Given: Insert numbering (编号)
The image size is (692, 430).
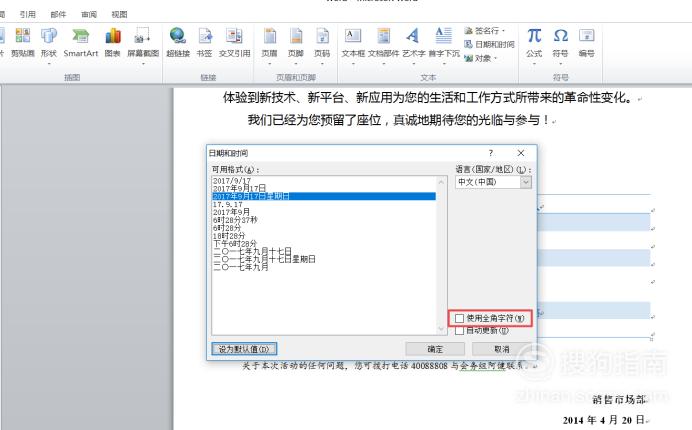Looking at the screenshot, I should (x=587, y=43).
